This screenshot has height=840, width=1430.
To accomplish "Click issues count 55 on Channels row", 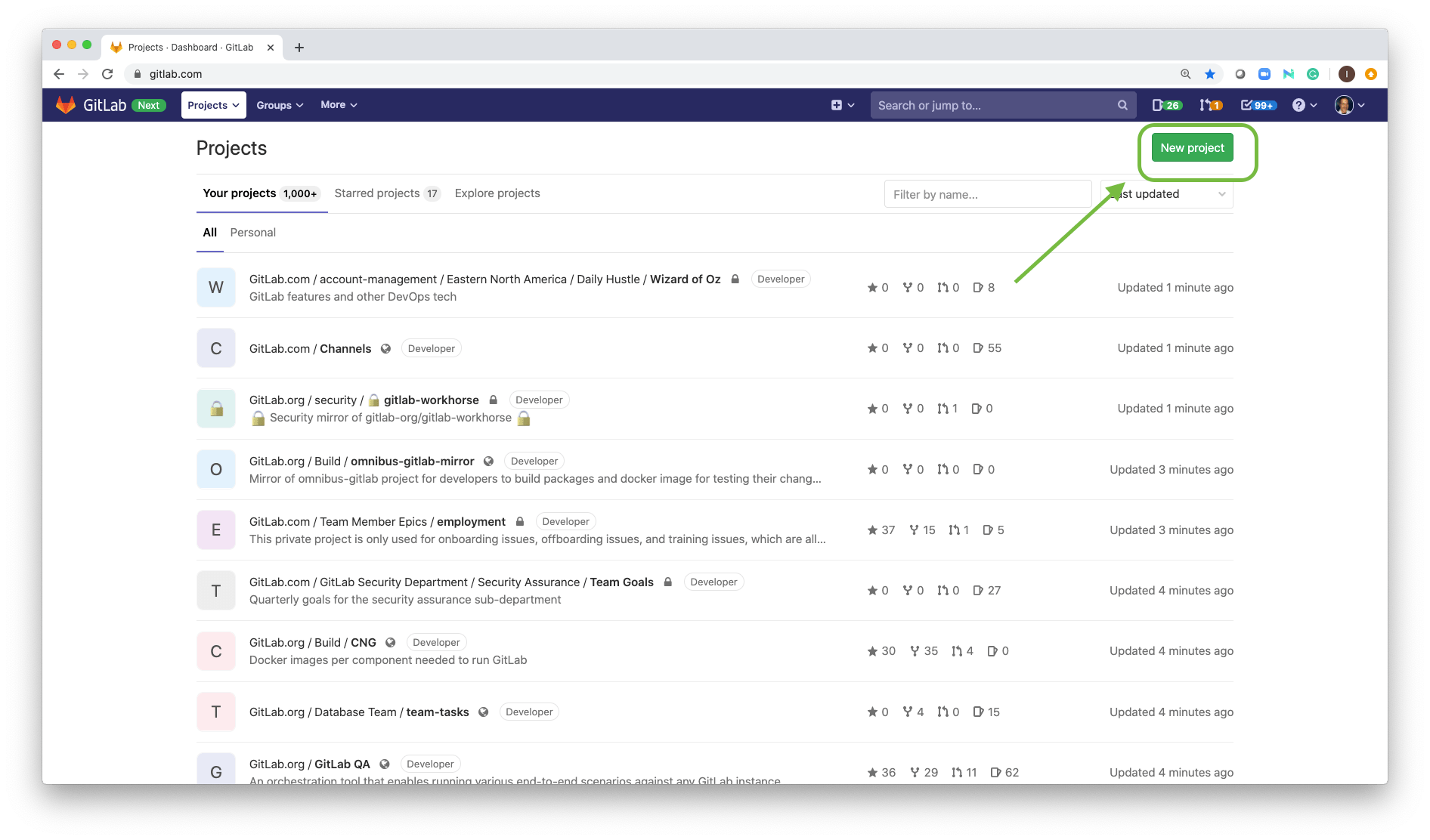I will [987, 348].
